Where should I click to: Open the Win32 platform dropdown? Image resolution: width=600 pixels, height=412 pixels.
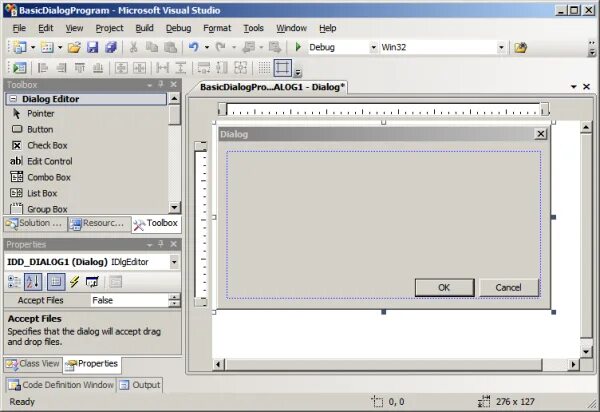501,47
